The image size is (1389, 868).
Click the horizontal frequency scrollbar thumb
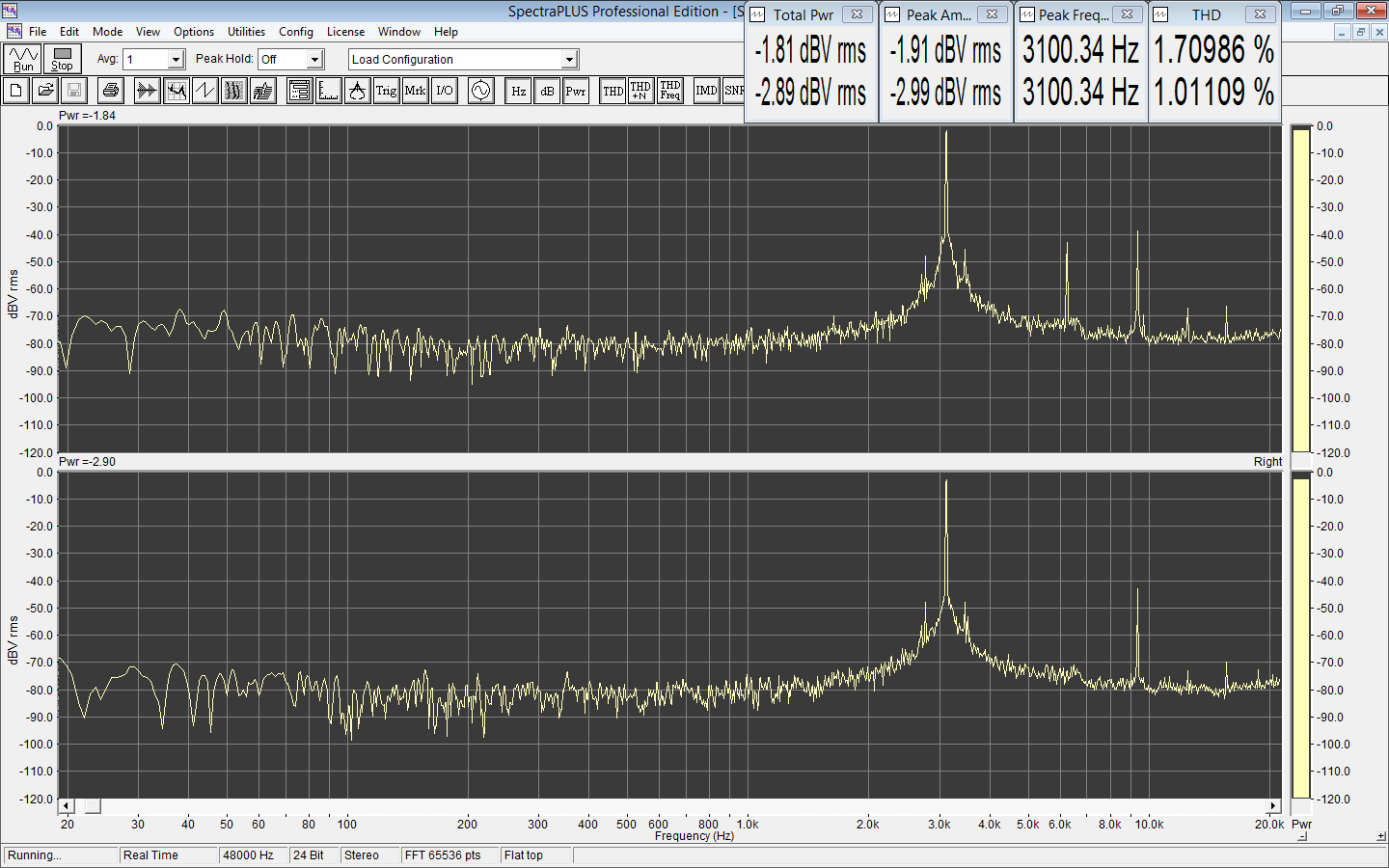(x=93, y=806)
